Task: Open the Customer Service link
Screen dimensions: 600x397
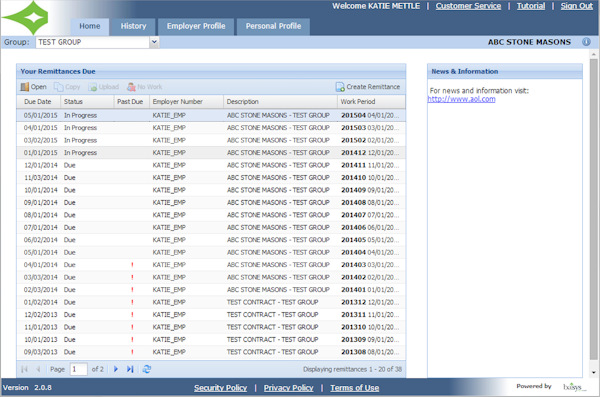Action: pos(468,6)
